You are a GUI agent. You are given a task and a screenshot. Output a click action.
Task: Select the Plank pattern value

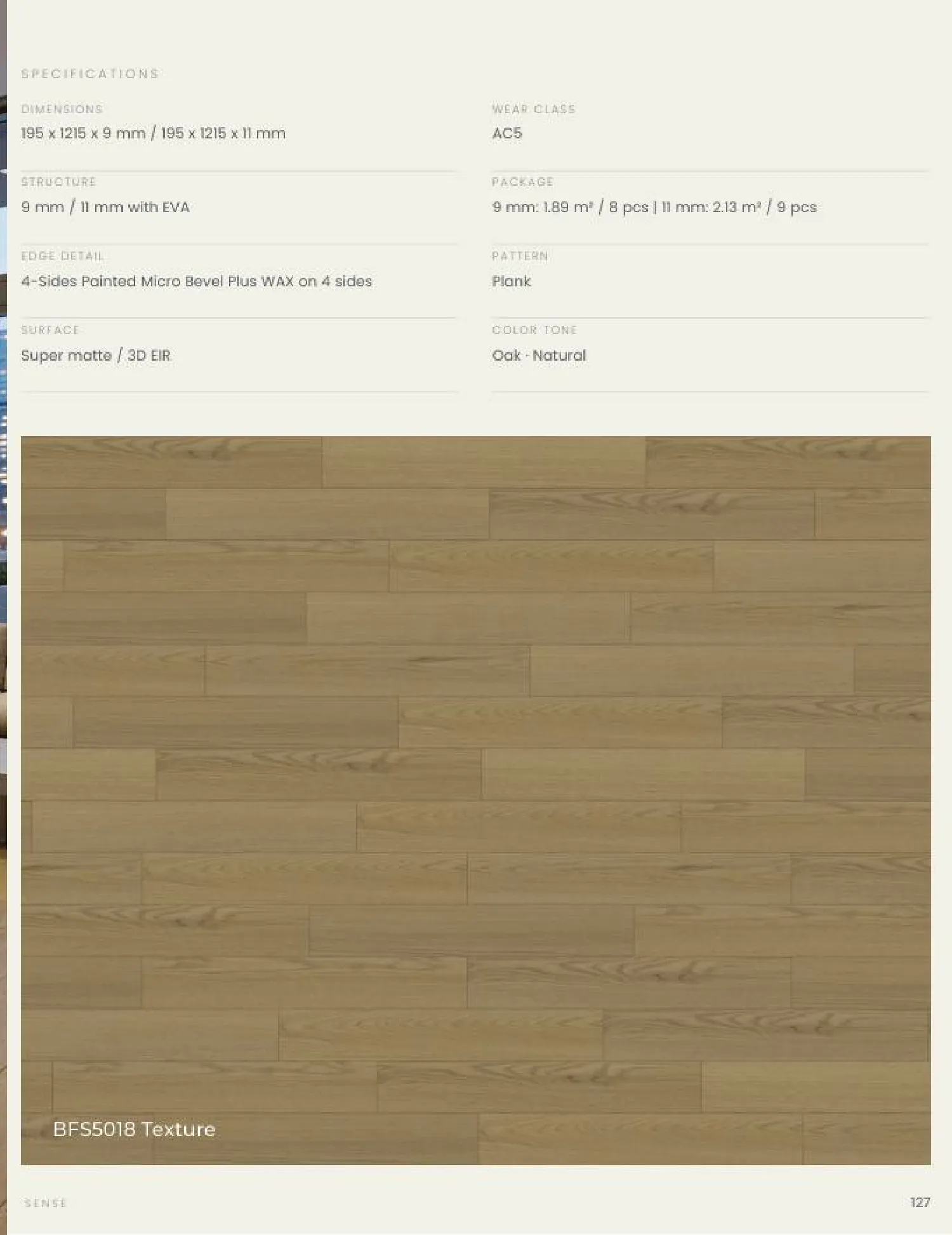tap(512, 281)
